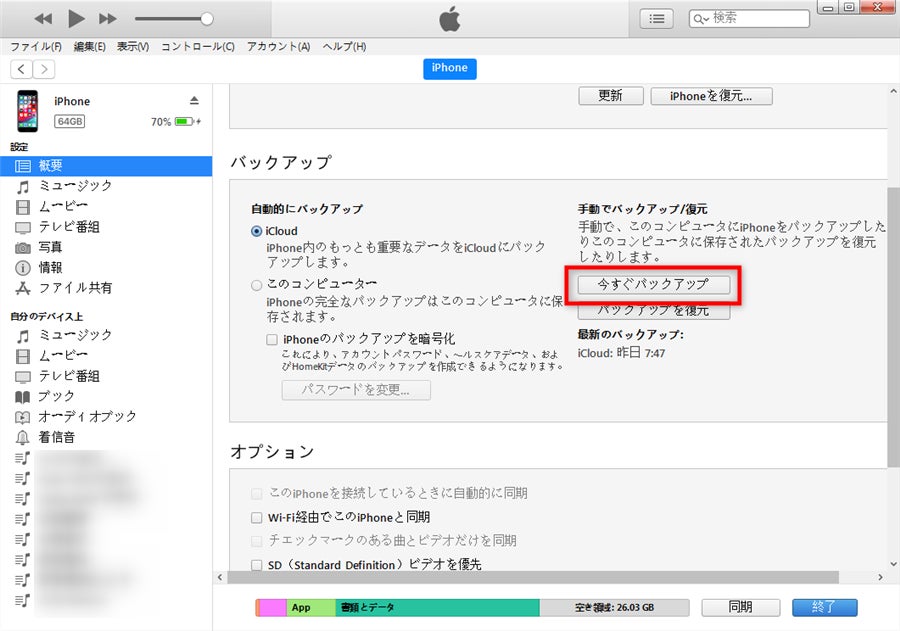
Task: Check iPhoneのバックアップを暗号化 checkbox
Action: [x=272, y=340]
